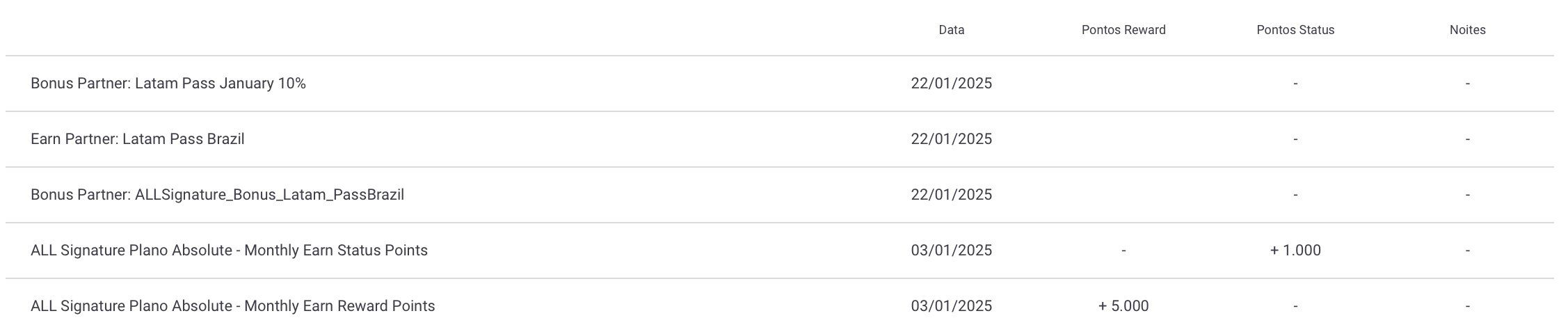Click the + 5.000 reward points value
This screenshot has width=1568, height=334.
(1123, 306)
